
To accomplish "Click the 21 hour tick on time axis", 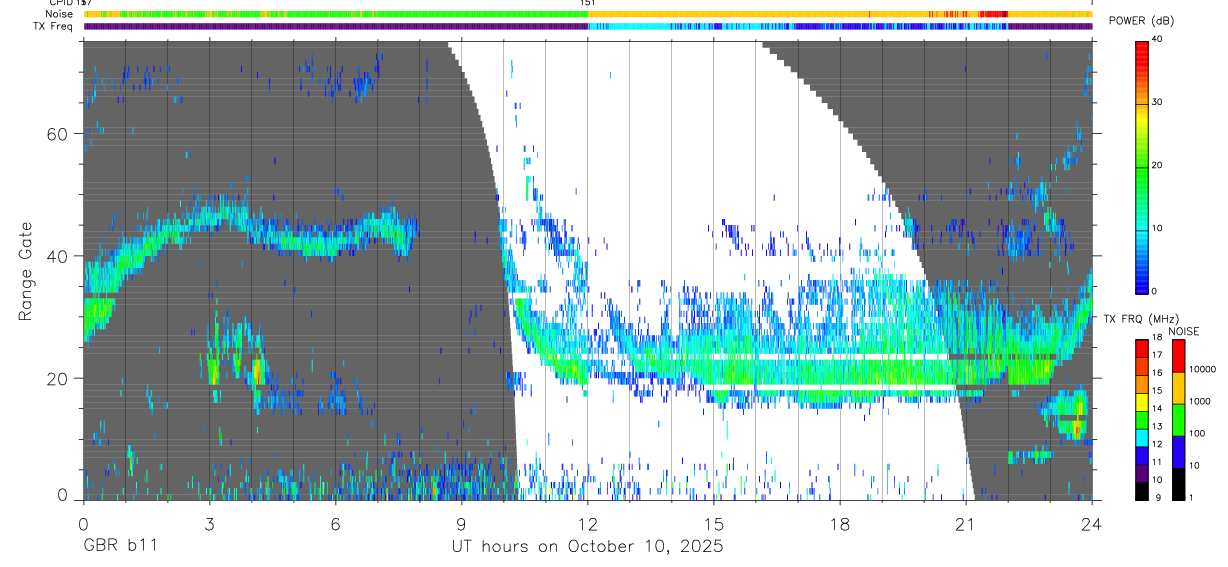I will (966, 522).
